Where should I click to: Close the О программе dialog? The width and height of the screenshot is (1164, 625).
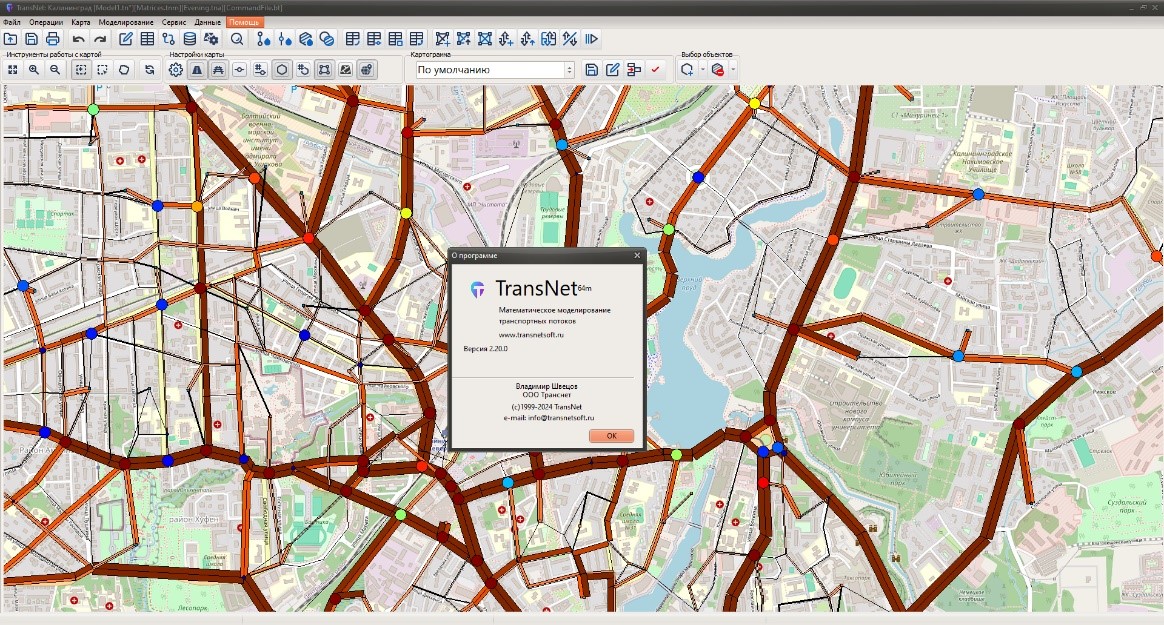637,255
